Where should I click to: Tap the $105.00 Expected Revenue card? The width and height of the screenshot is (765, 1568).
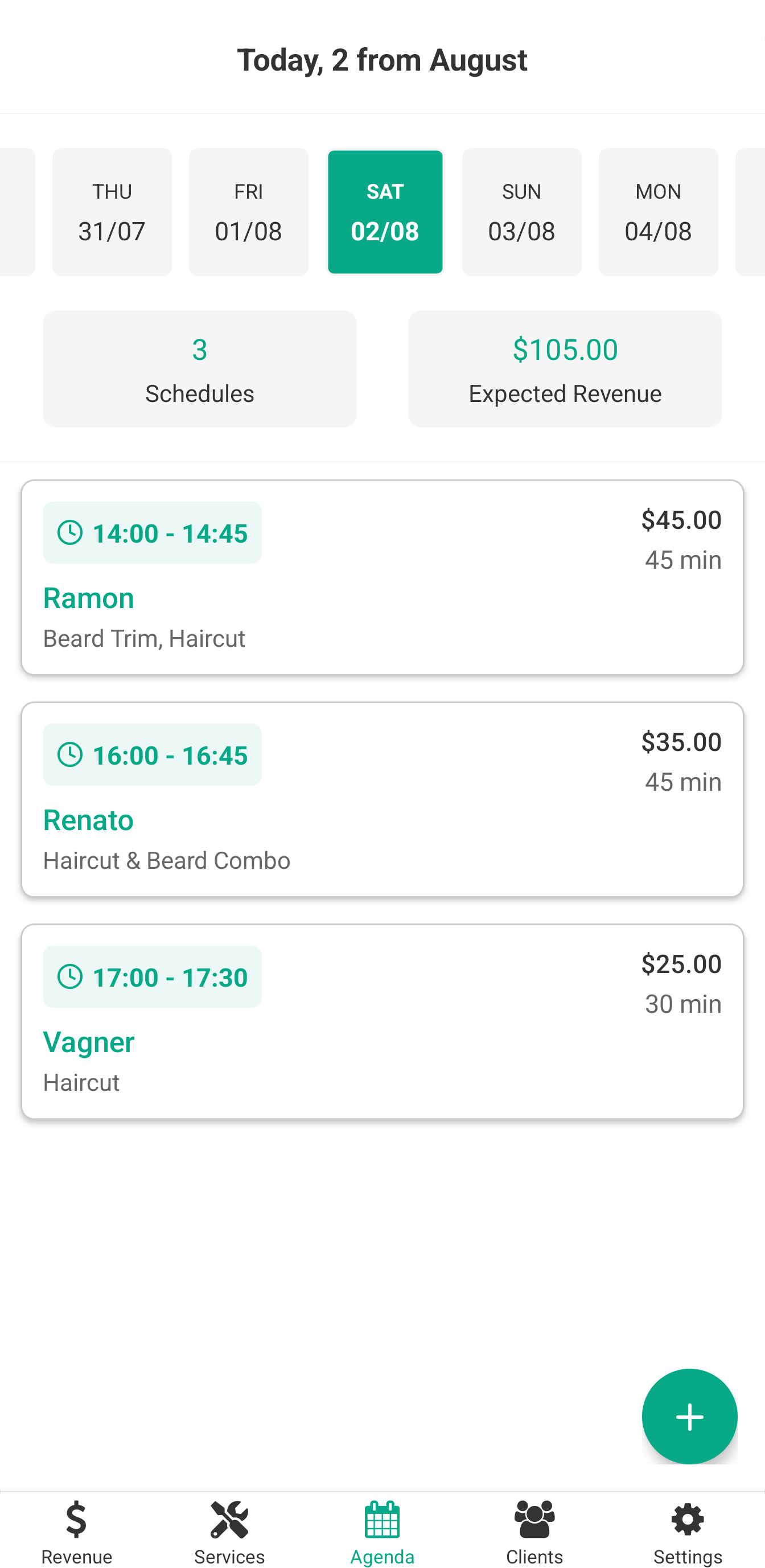click(x=565, y=369)
